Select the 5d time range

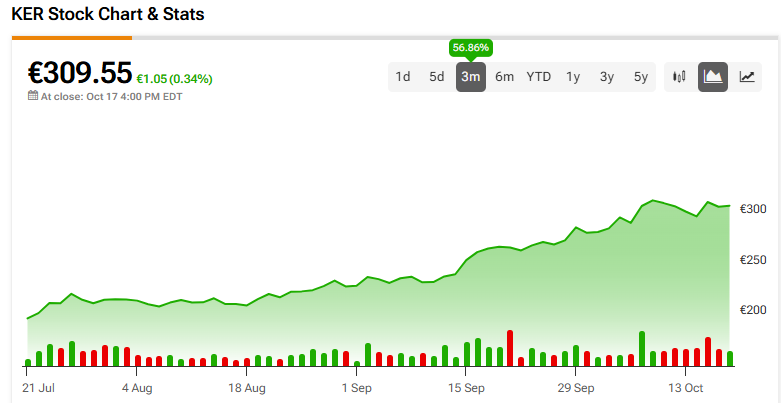click(437, 77)
